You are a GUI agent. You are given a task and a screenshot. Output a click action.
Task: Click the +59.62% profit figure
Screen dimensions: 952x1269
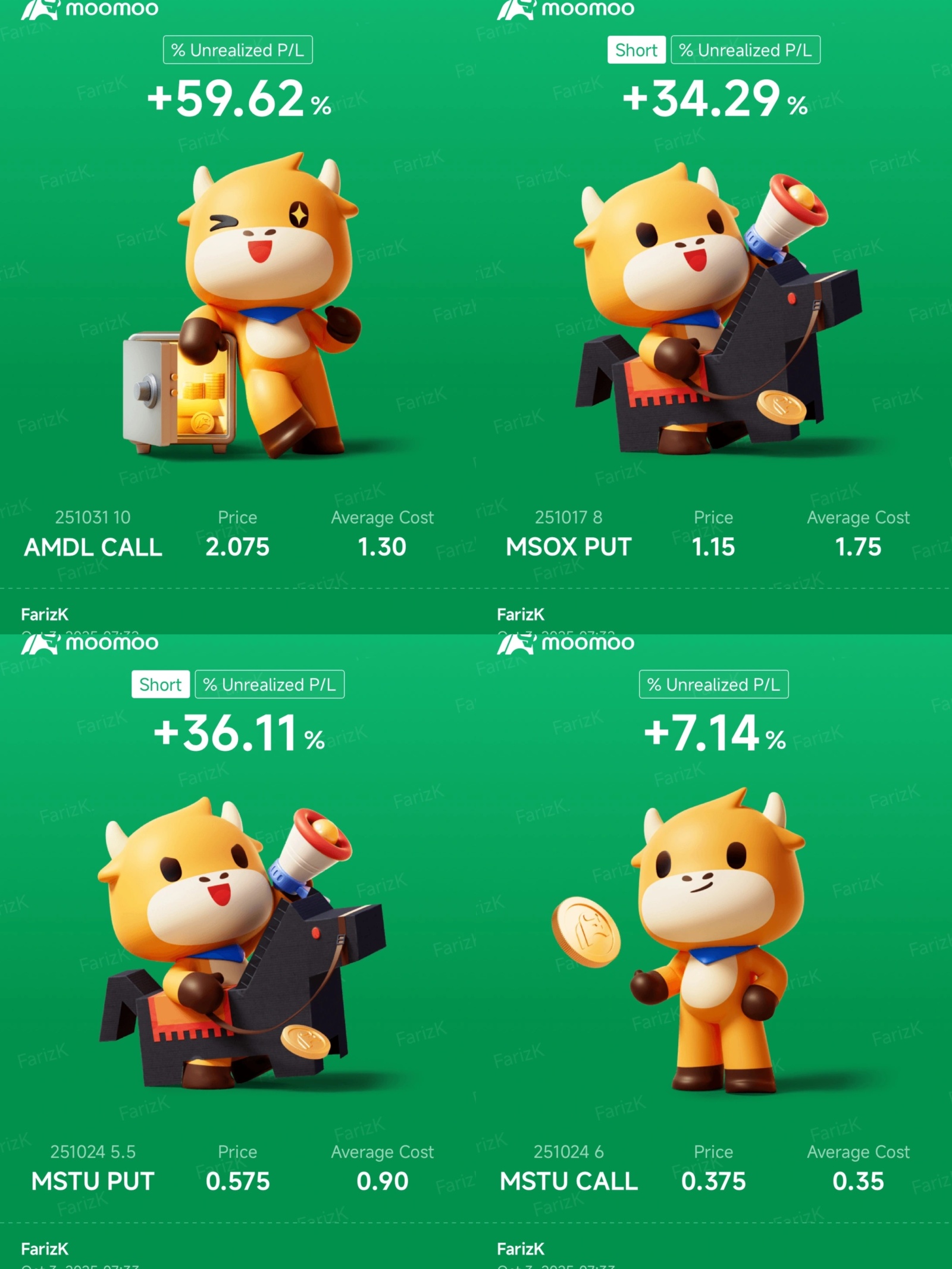239,99
